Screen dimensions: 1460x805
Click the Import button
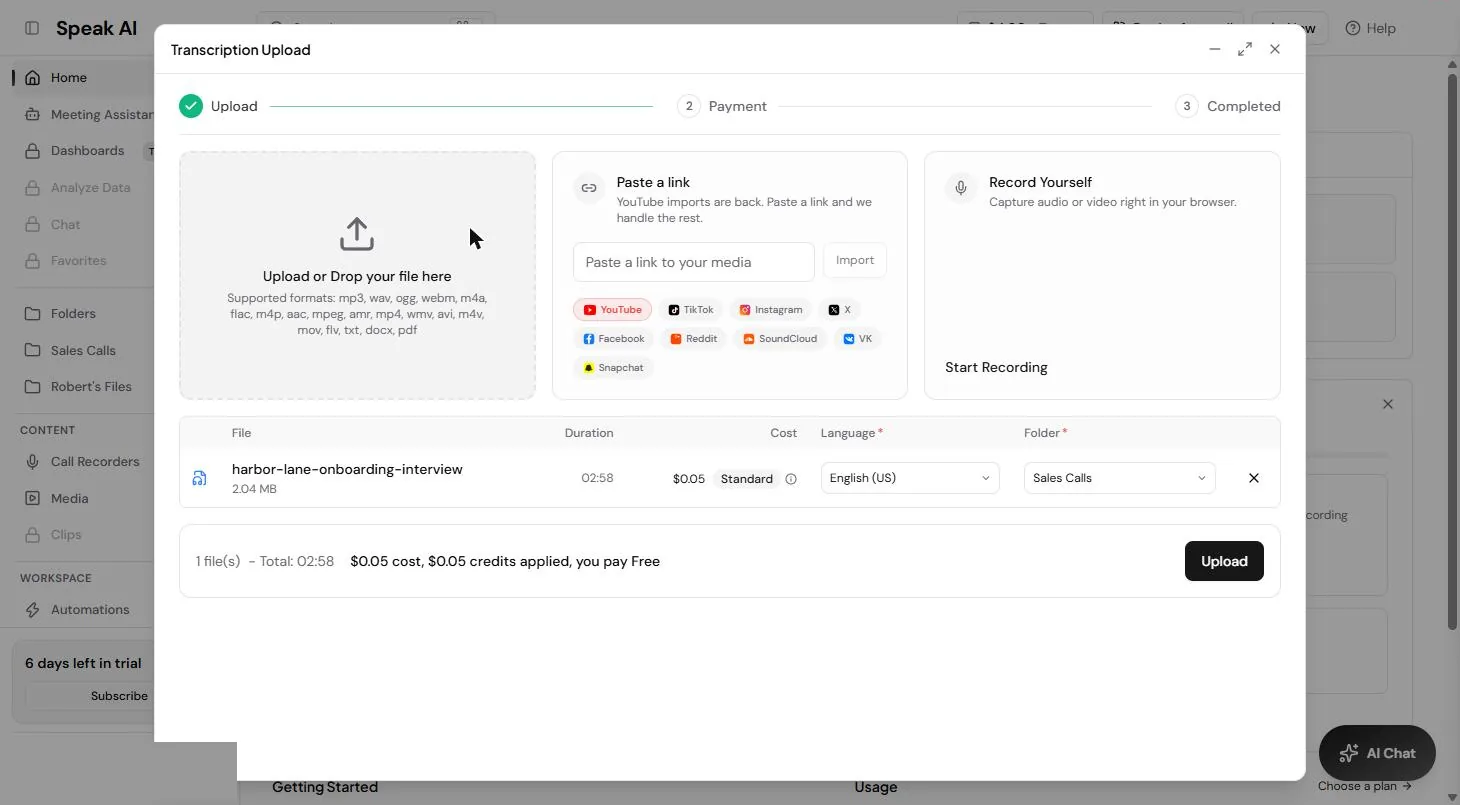[x=855, y=260]
